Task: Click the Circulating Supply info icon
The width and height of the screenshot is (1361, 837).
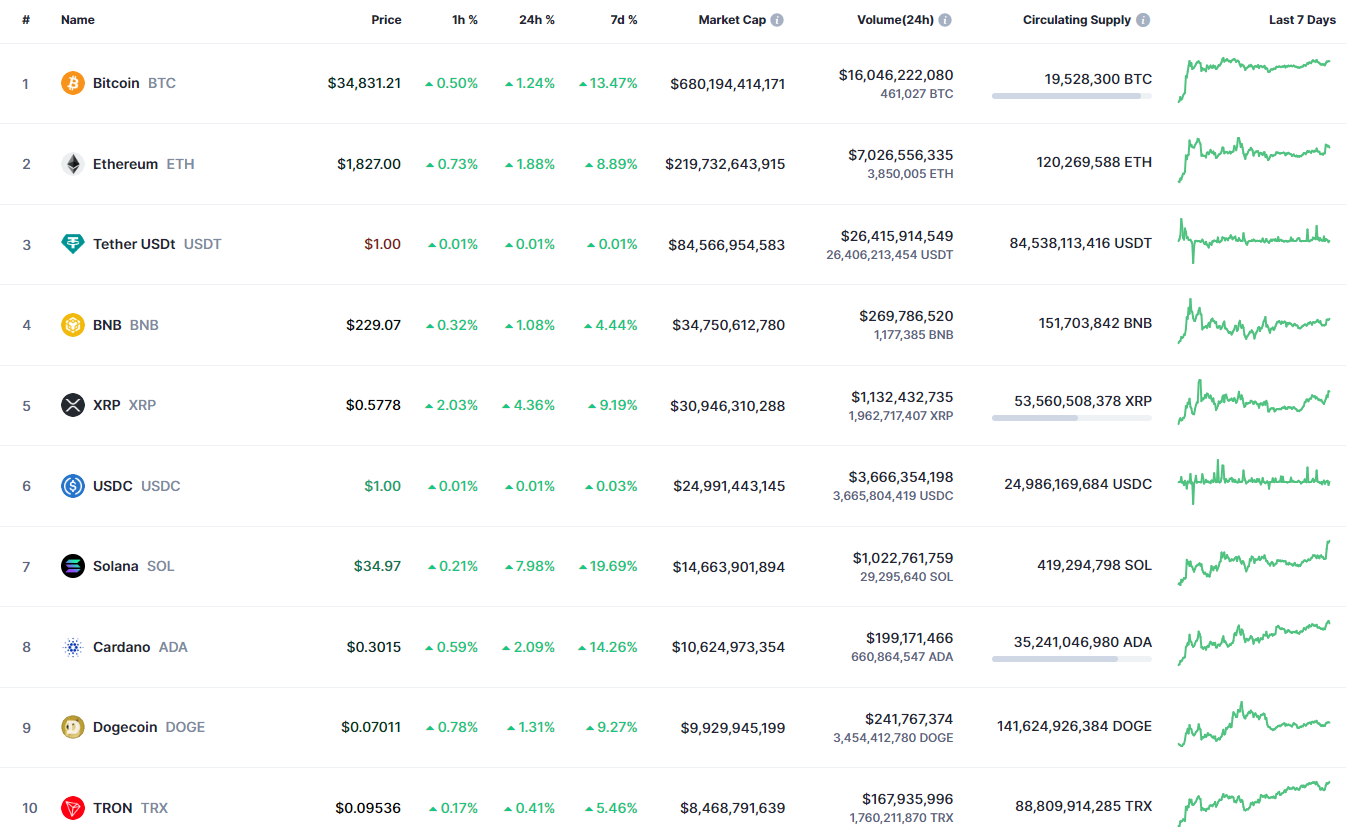Action: coord(1143,20)
